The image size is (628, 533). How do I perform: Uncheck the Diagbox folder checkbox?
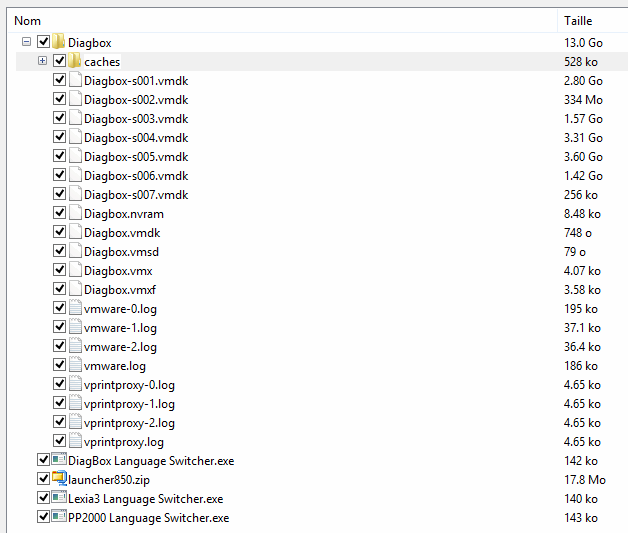tap(43, 42)
